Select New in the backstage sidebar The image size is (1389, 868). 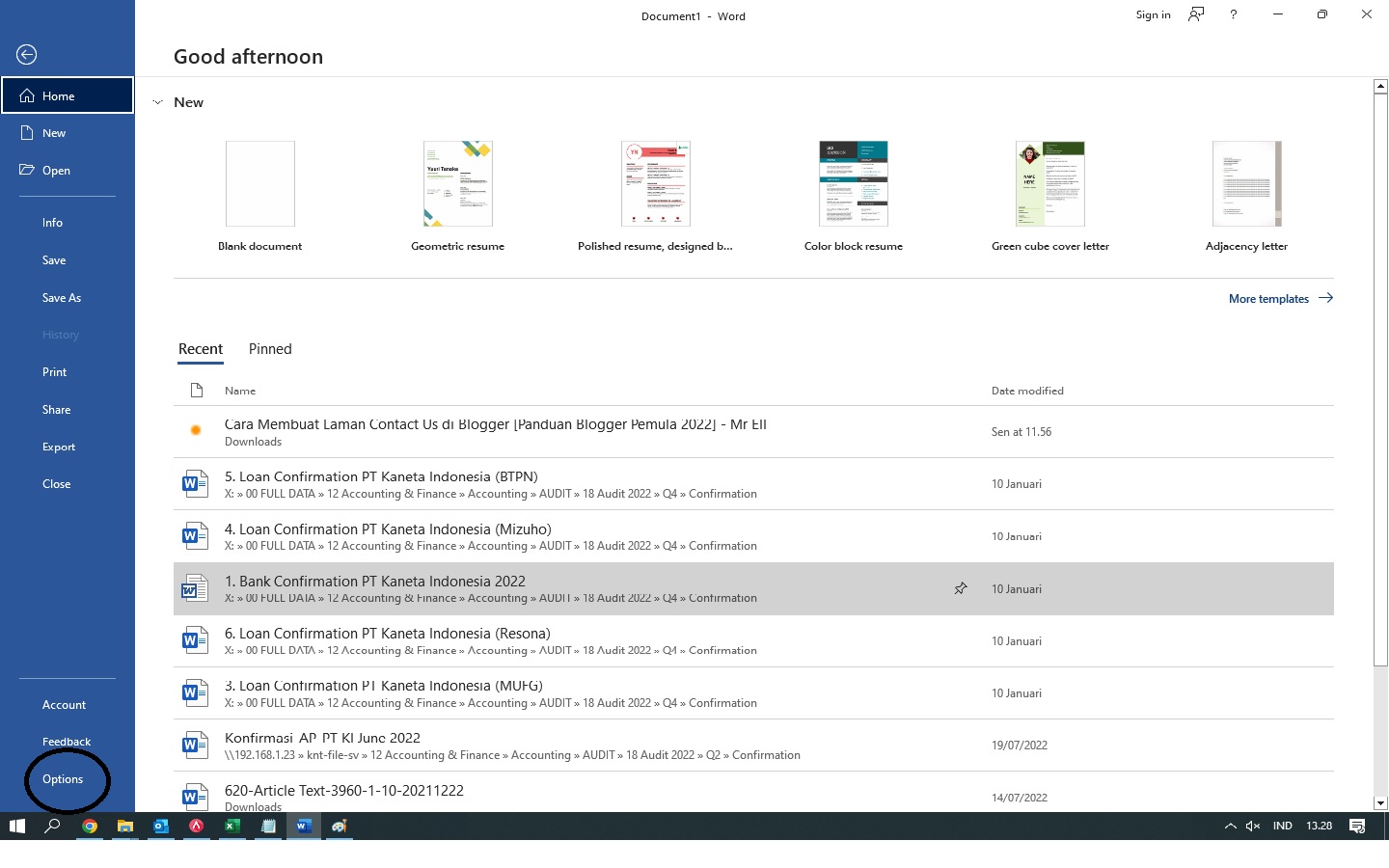[68, 133]
